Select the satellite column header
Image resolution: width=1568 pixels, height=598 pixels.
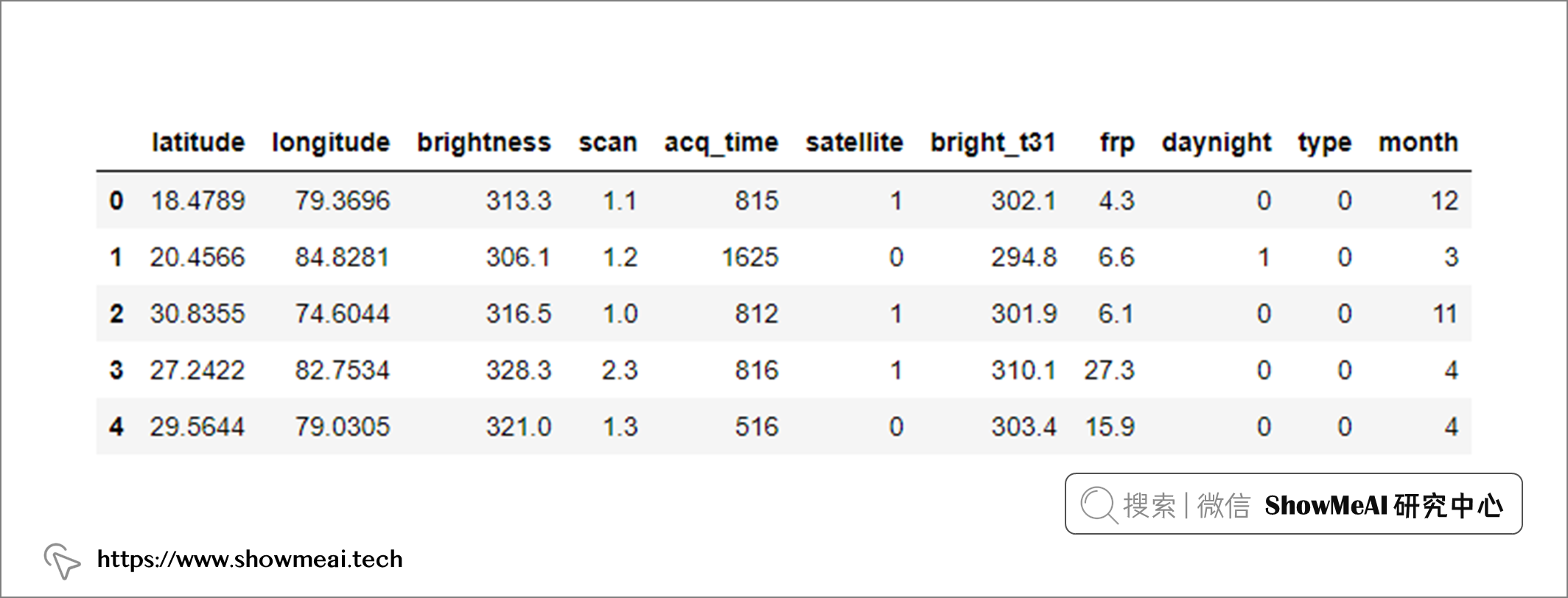point(854,142)
